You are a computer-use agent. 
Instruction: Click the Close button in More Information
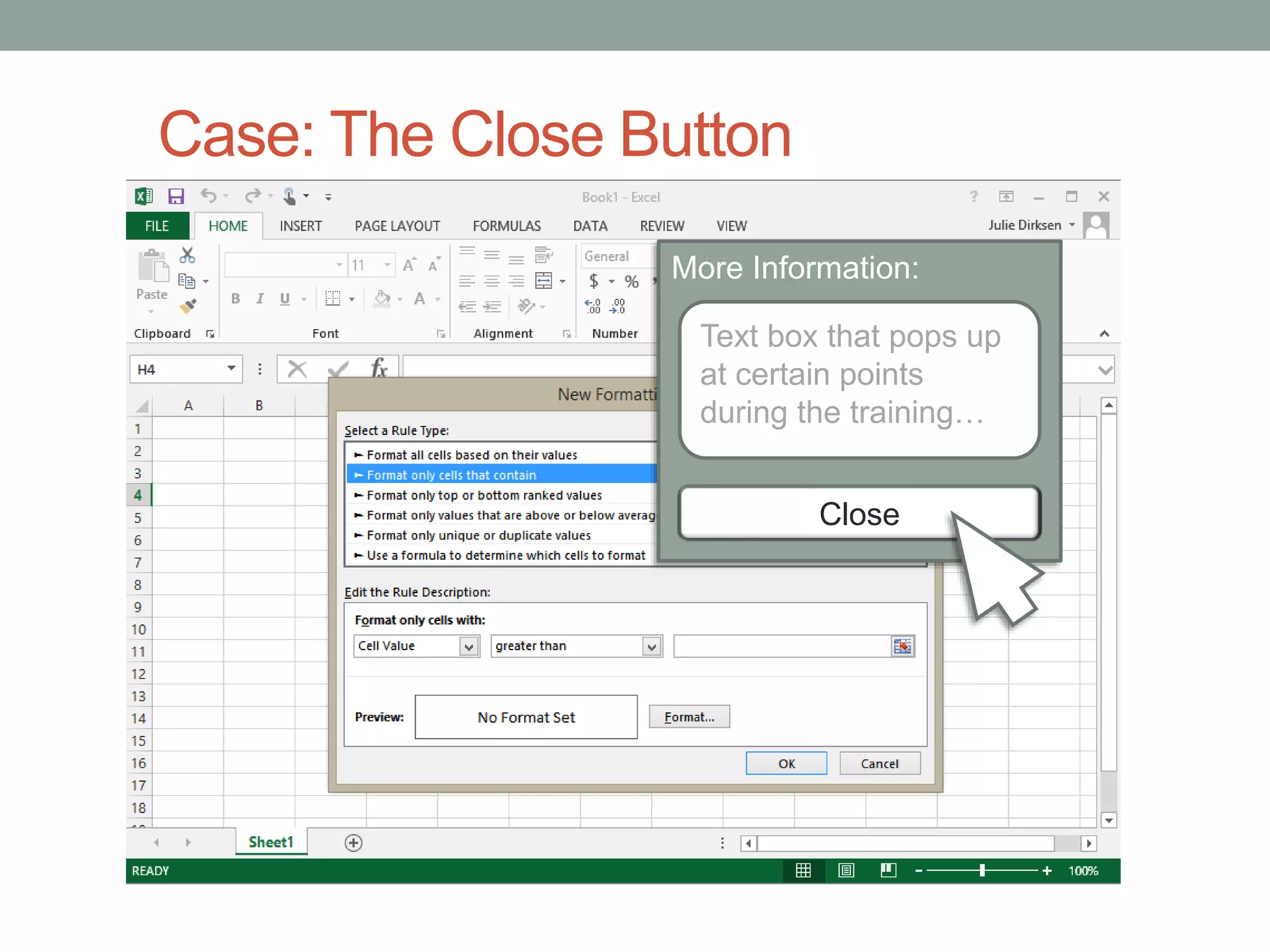click(x=859, y=513)
